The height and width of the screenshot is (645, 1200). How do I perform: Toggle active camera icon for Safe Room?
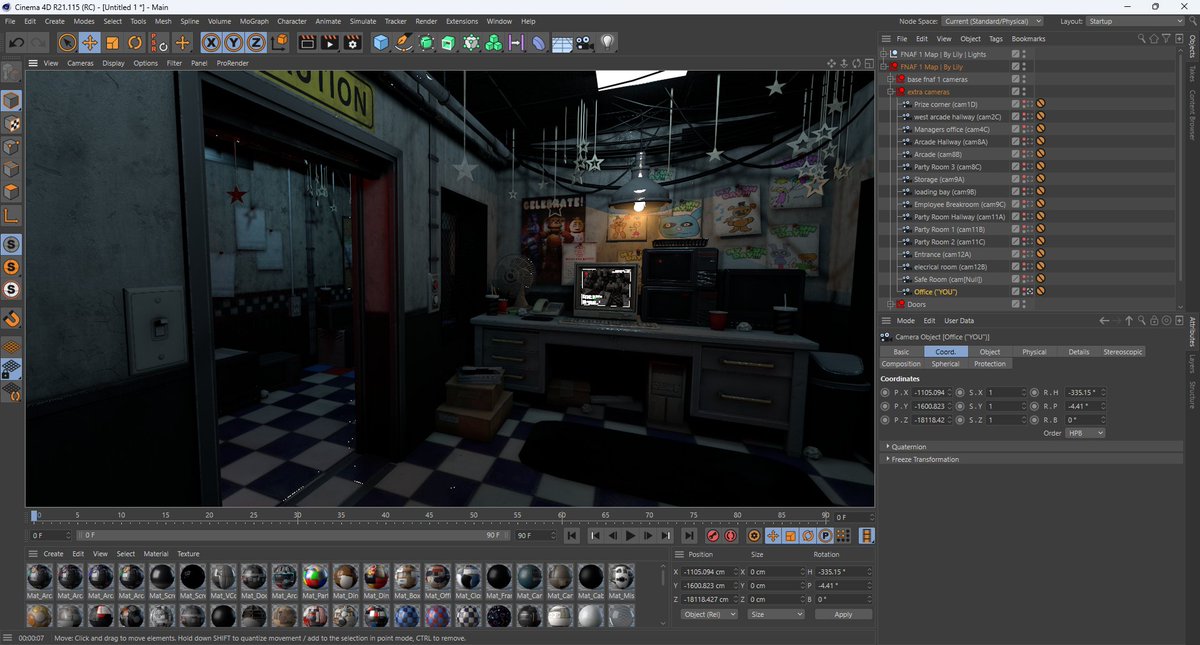click(x=1030, y=279)
